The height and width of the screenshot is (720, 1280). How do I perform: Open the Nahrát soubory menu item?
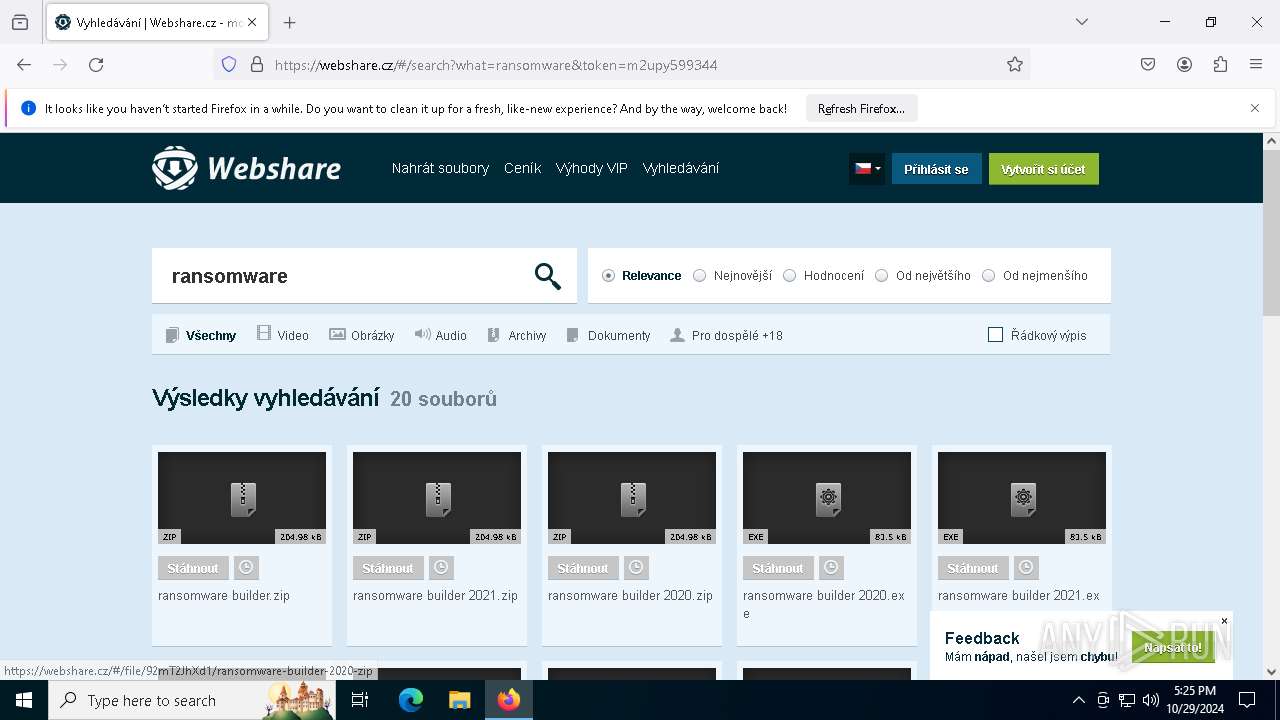click(440, 168)
